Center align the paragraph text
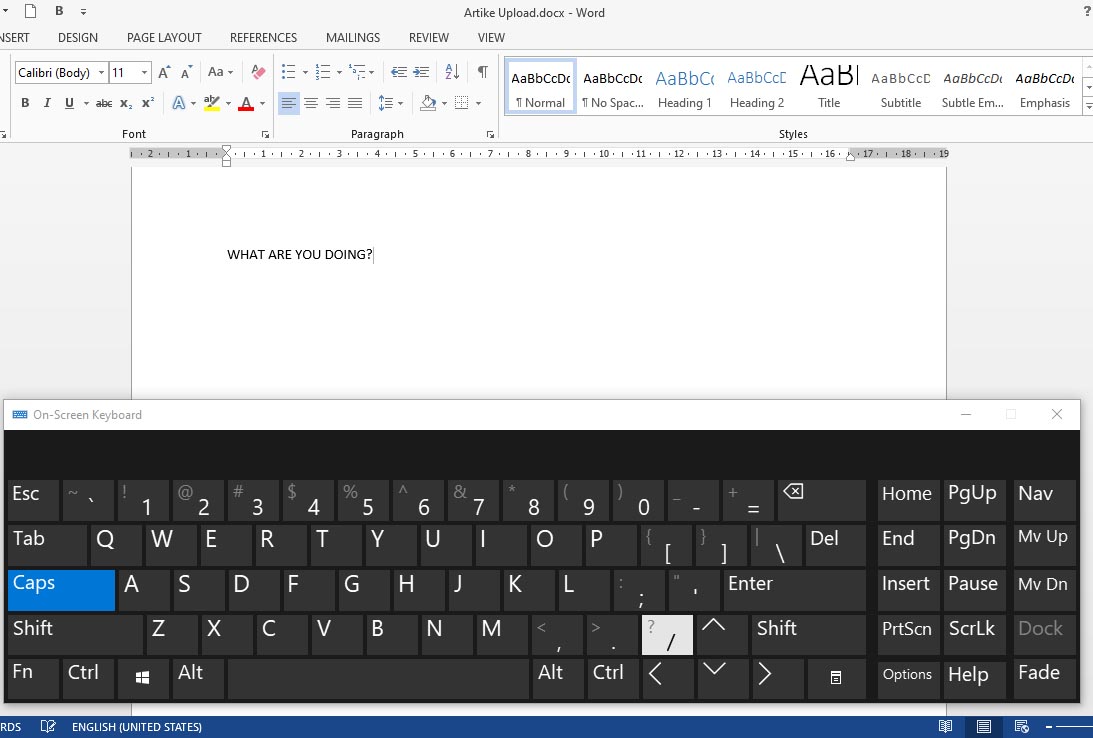This screenshot has width=1093, height=738. (x=311, y=103)
